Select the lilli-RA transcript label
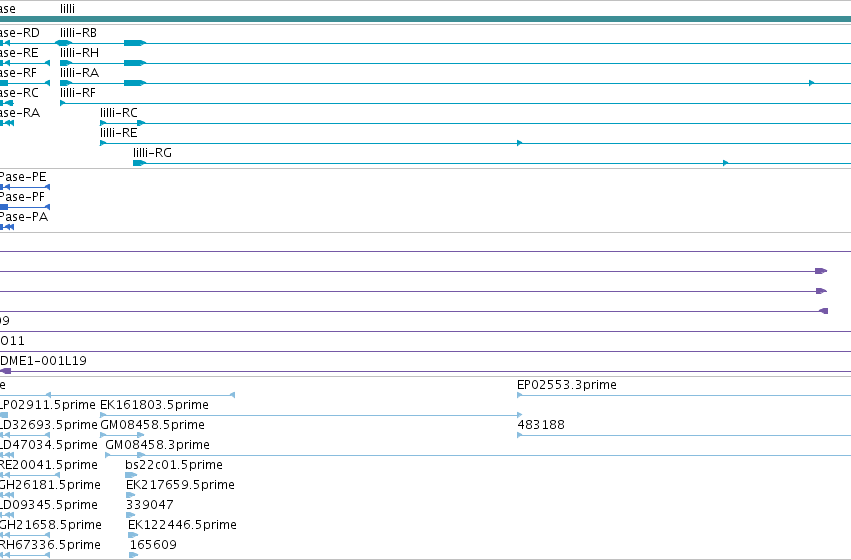 [x=79, y=73]
